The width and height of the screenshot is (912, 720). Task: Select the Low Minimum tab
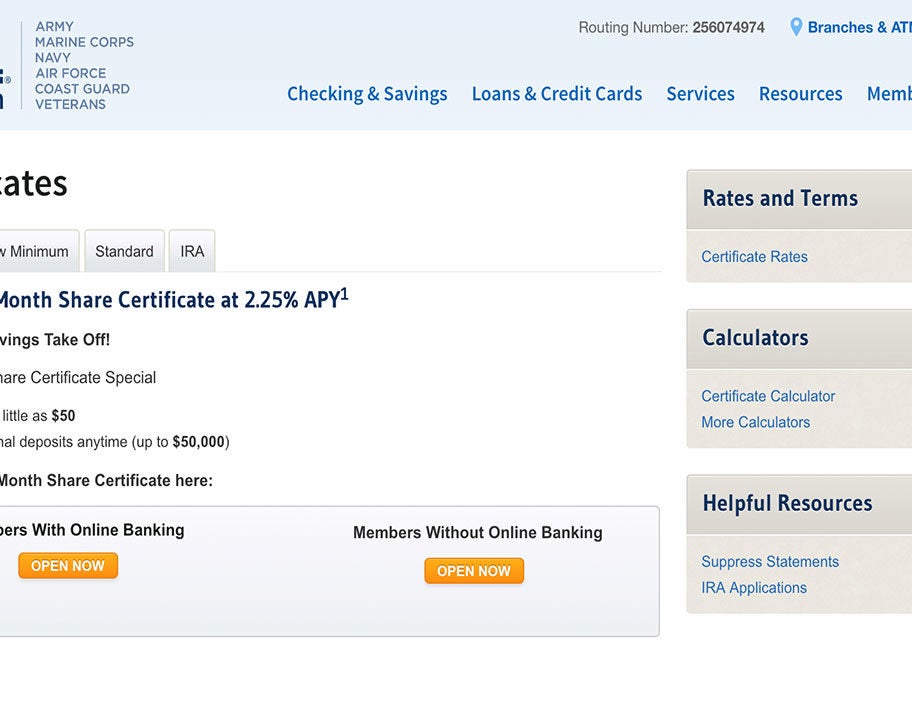pyautogui.click(x=35, y=252)
